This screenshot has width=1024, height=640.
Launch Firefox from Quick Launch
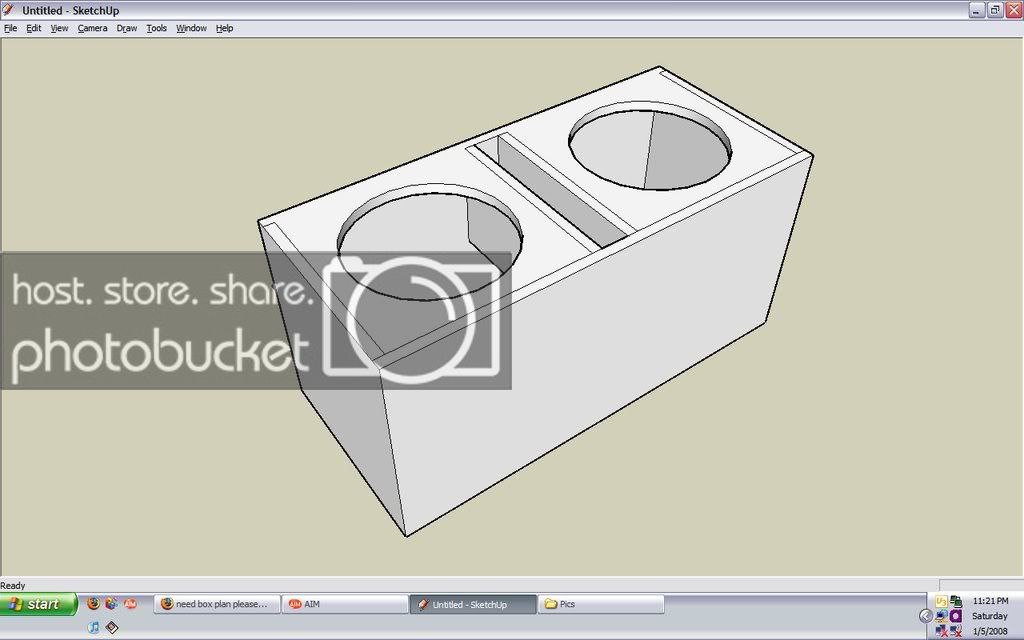[93, 603]
